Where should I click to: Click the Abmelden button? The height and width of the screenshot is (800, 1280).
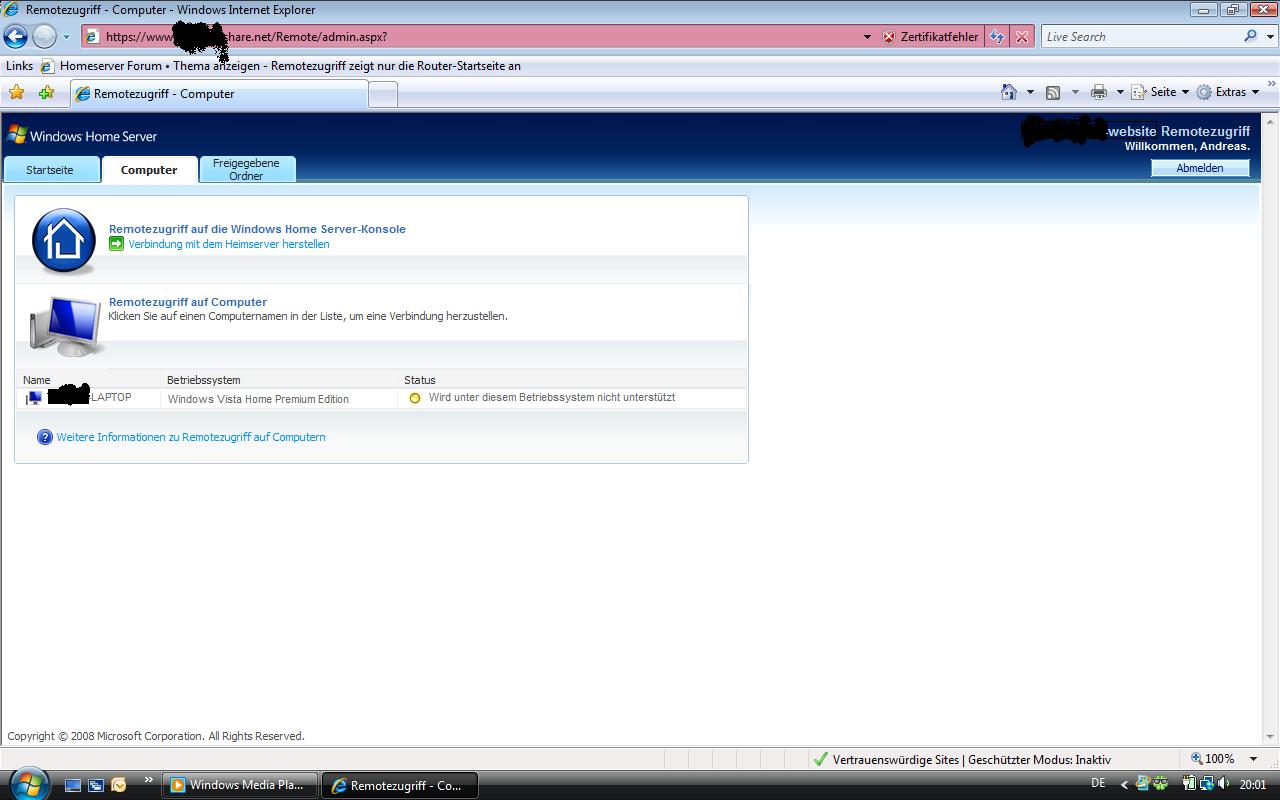click(1200, 168)
